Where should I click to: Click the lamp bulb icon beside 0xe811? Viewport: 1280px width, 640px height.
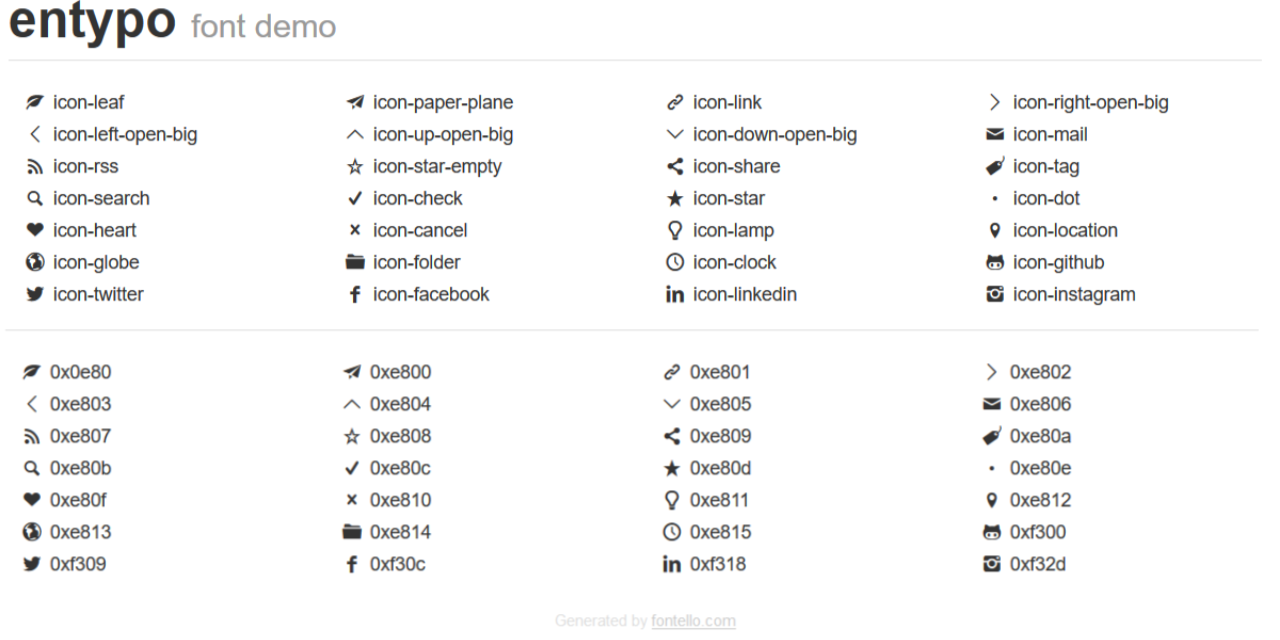tap(672, 500)
